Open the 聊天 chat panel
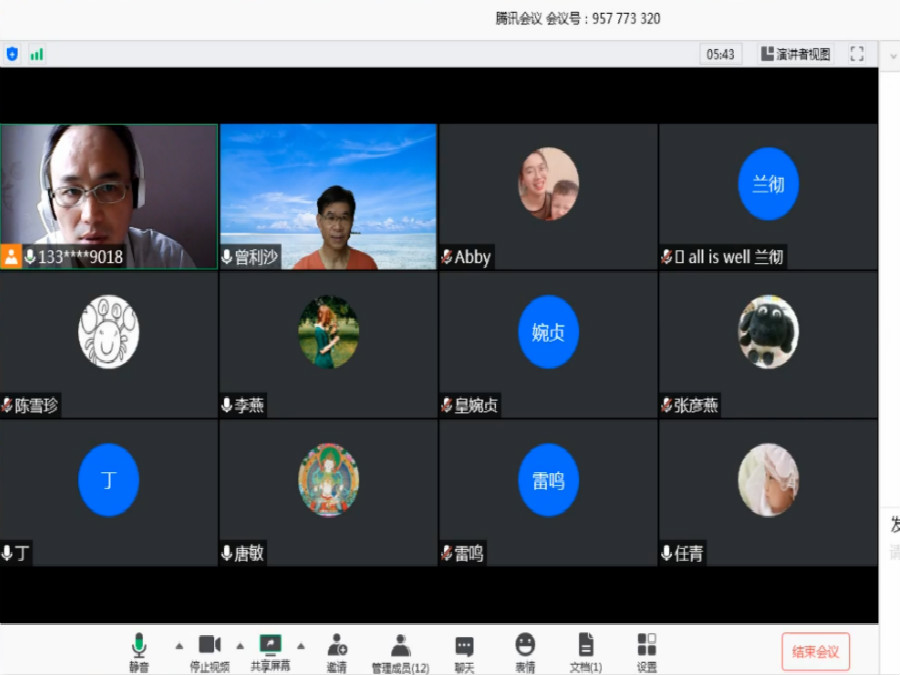This screenshot has height=675, width=900. pyautogui.click(x=464, y=651)
